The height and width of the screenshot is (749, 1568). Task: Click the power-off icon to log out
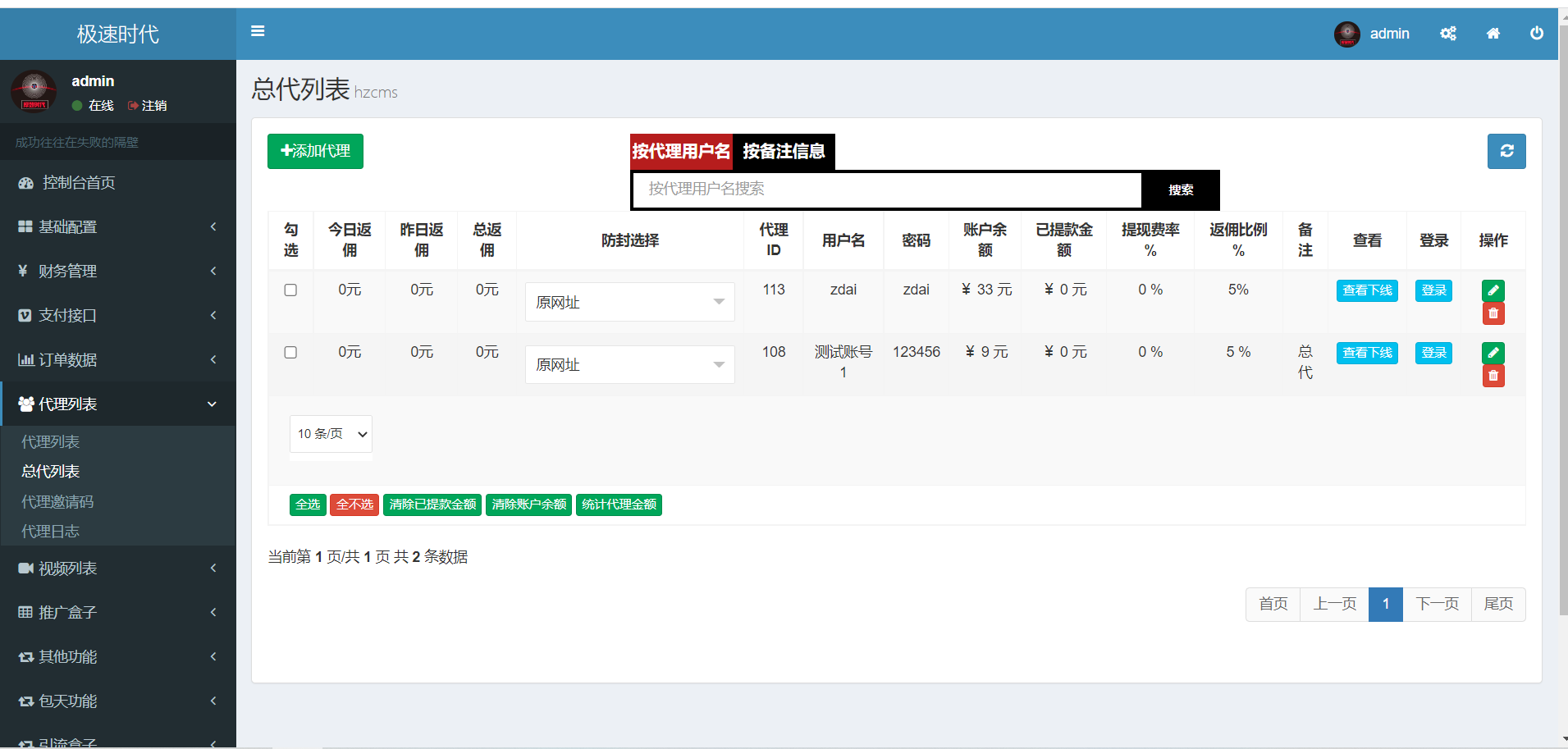tap(1538, 34)
